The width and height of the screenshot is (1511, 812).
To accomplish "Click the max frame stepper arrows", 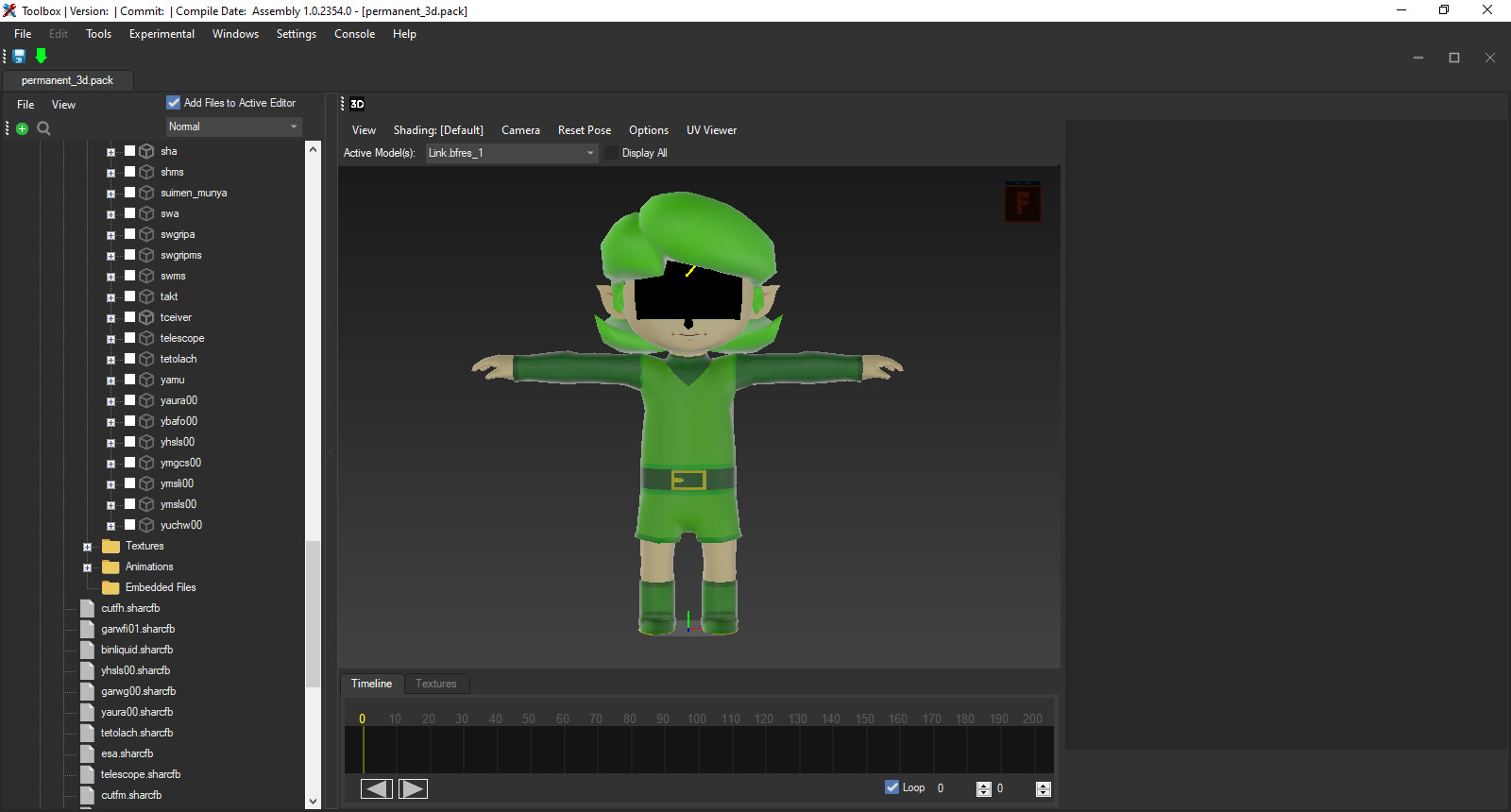I will point(1043,789).
